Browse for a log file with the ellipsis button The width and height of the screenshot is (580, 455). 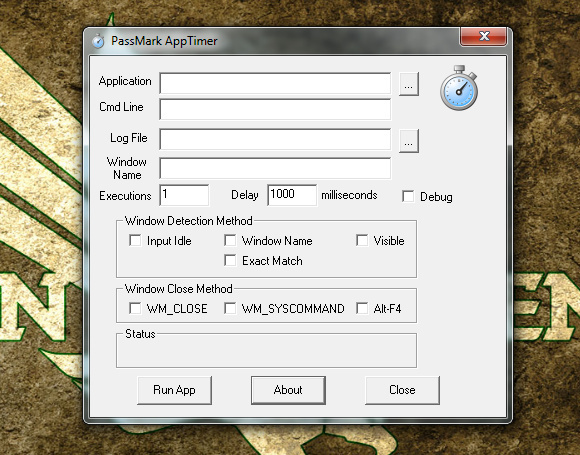tap(409, 141)
